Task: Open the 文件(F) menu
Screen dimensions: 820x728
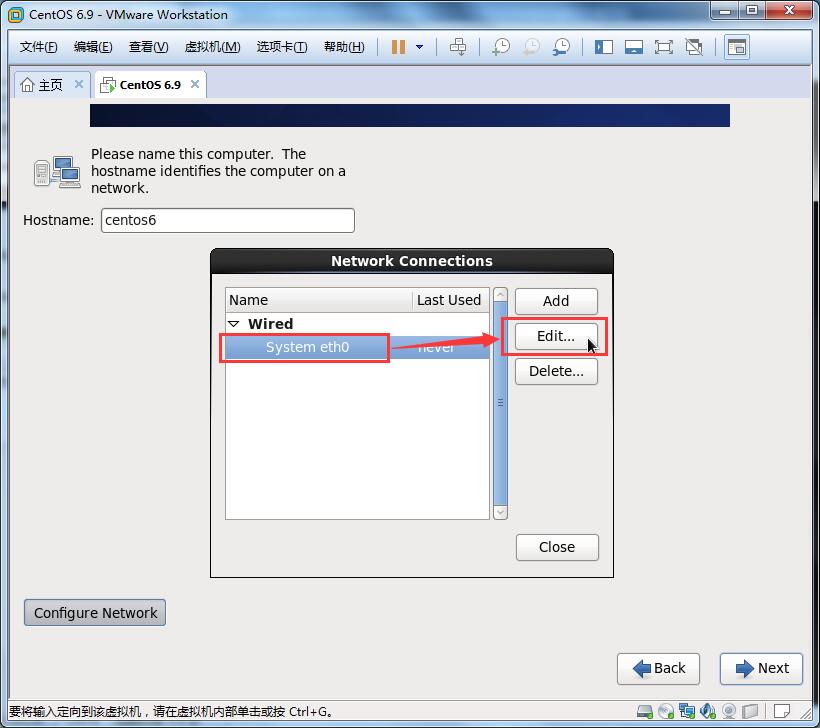Action: pyautogui.click(x=39, y=47)
